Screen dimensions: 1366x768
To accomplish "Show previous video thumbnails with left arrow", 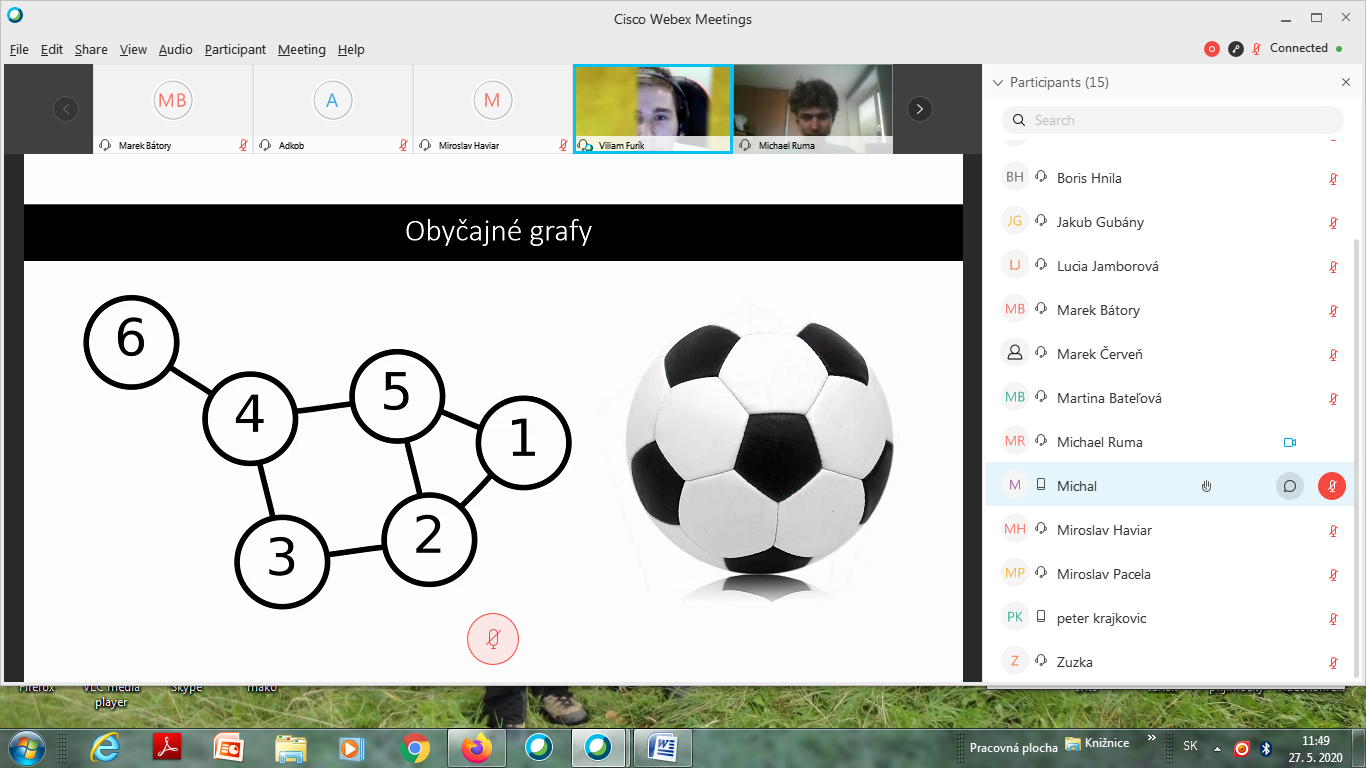I will 66,109.
